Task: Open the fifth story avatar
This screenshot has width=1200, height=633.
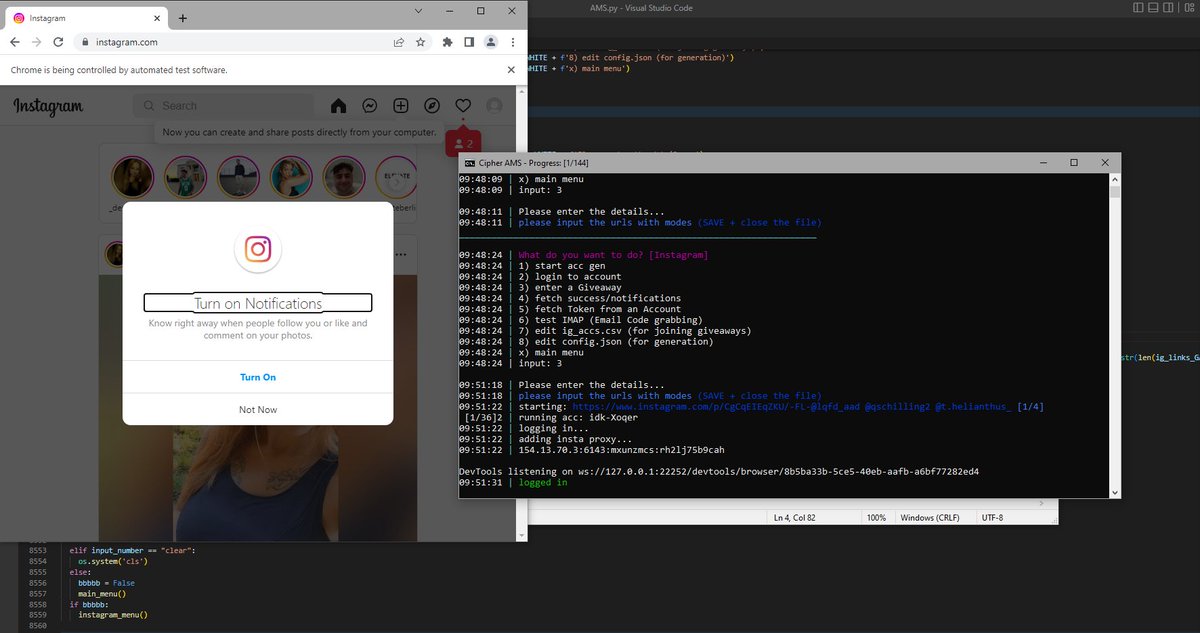Action: click(x=344, y=179)
